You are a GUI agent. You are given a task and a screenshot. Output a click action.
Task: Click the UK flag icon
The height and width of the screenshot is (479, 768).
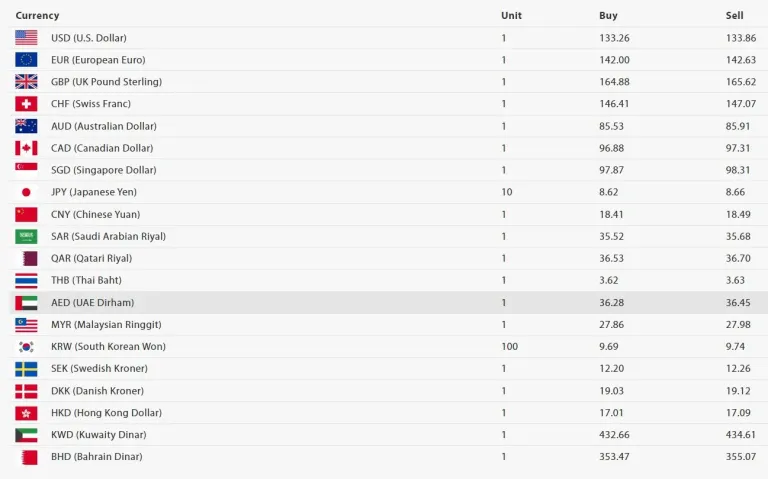(x=26, y=82)
